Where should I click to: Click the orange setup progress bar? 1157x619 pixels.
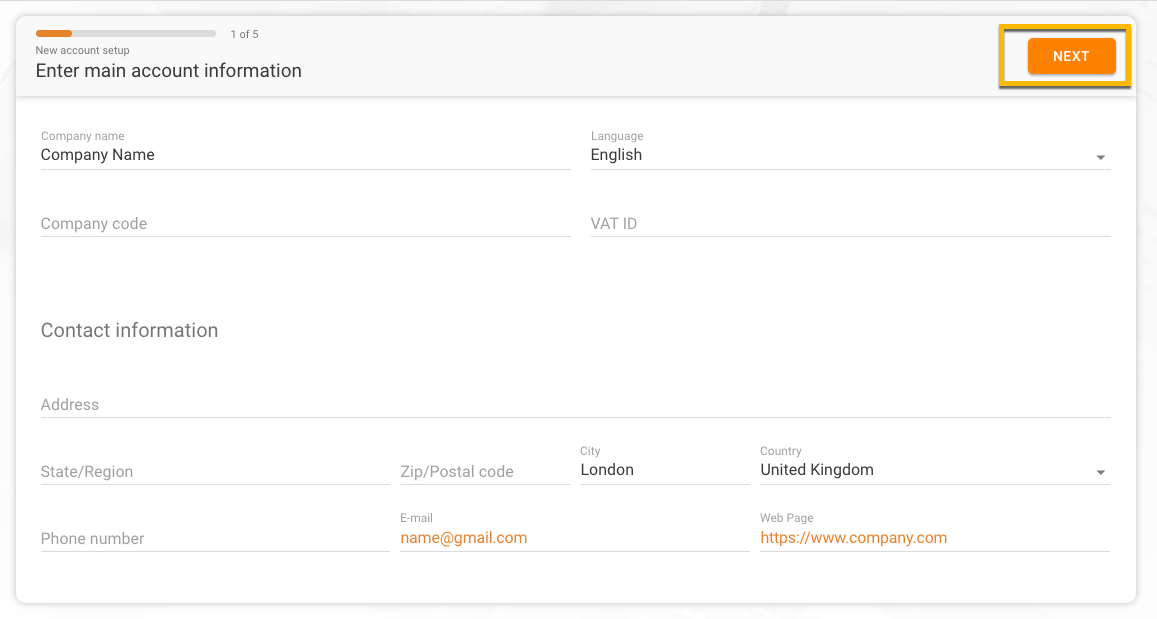125,34
